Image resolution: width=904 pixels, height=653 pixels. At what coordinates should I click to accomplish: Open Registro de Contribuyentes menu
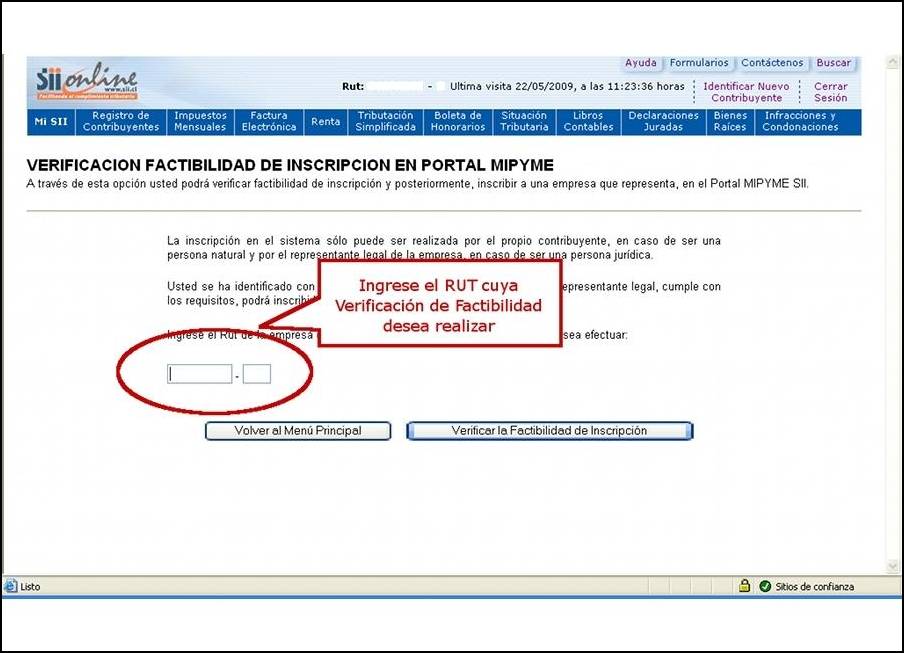[x=121, y=122]
